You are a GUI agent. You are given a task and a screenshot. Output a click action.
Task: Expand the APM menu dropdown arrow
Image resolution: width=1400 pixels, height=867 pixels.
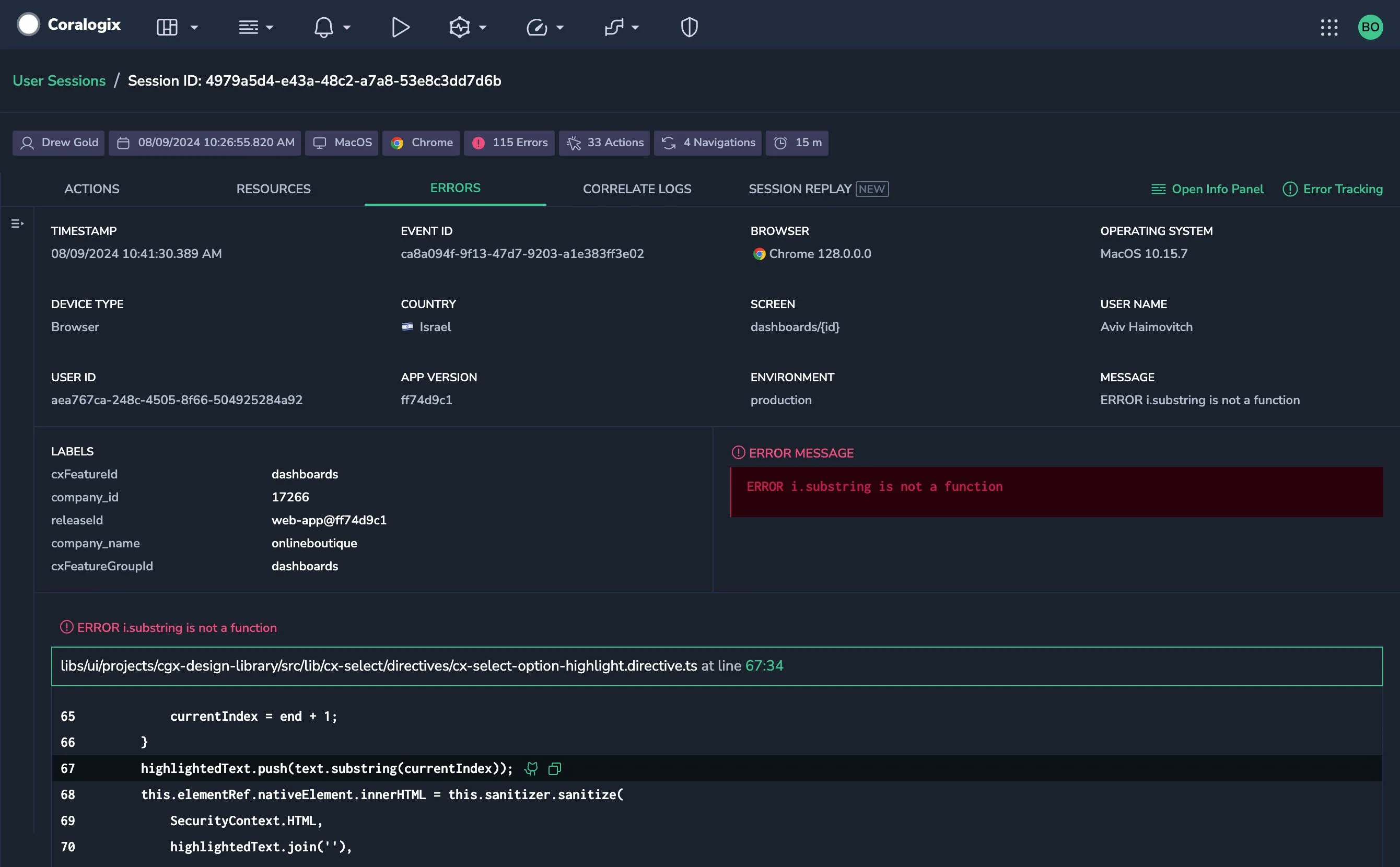coord(483,28)
